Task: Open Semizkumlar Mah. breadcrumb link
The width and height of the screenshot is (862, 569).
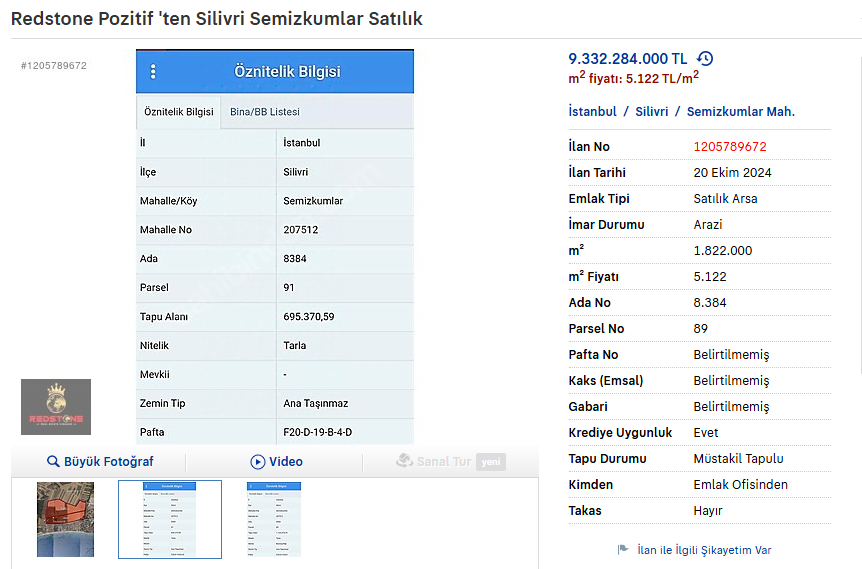Action: (740, 112)
